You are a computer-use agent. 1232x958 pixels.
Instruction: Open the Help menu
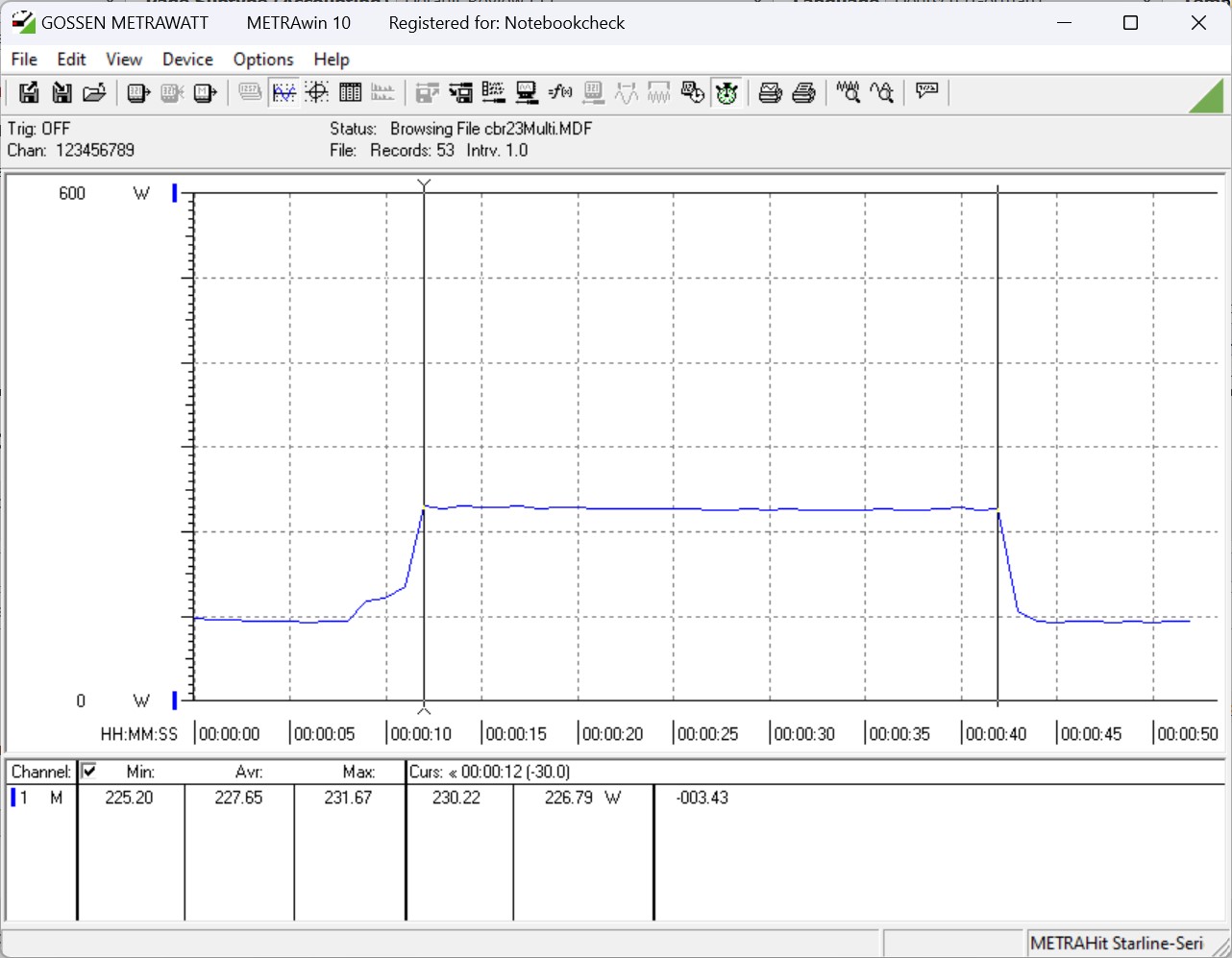click(x=332, y=60)
